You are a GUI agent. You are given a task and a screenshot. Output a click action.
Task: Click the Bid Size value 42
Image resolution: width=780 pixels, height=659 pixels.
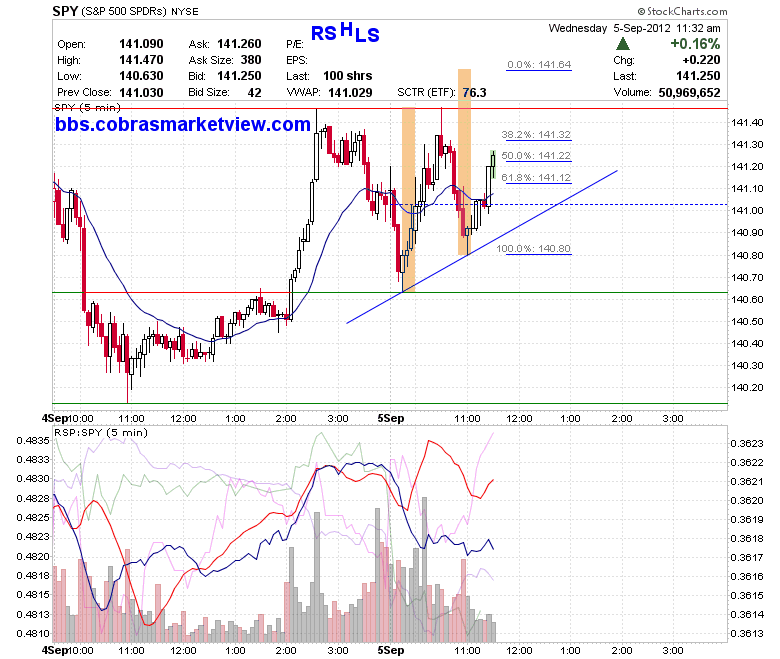click(255, 93)
